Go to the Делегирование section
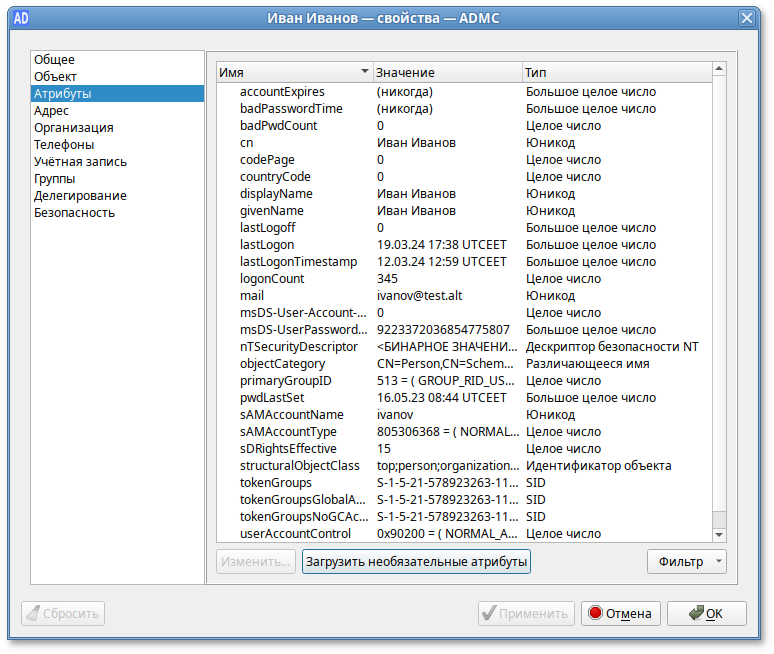Image resolution: width=774 pixels, height=654 pixels. (x=80, y=195)
